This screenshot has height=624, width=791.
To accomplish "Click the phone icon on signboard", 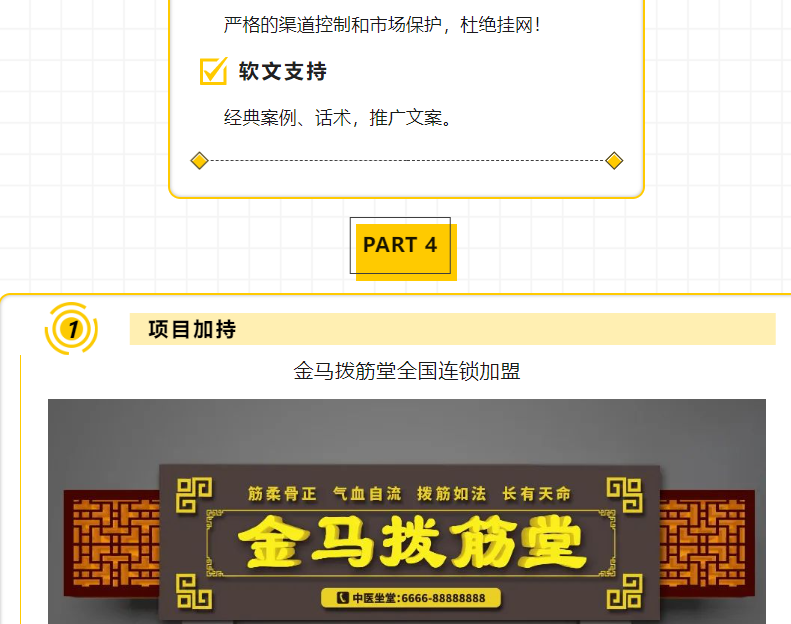I will tap(343, 598).
